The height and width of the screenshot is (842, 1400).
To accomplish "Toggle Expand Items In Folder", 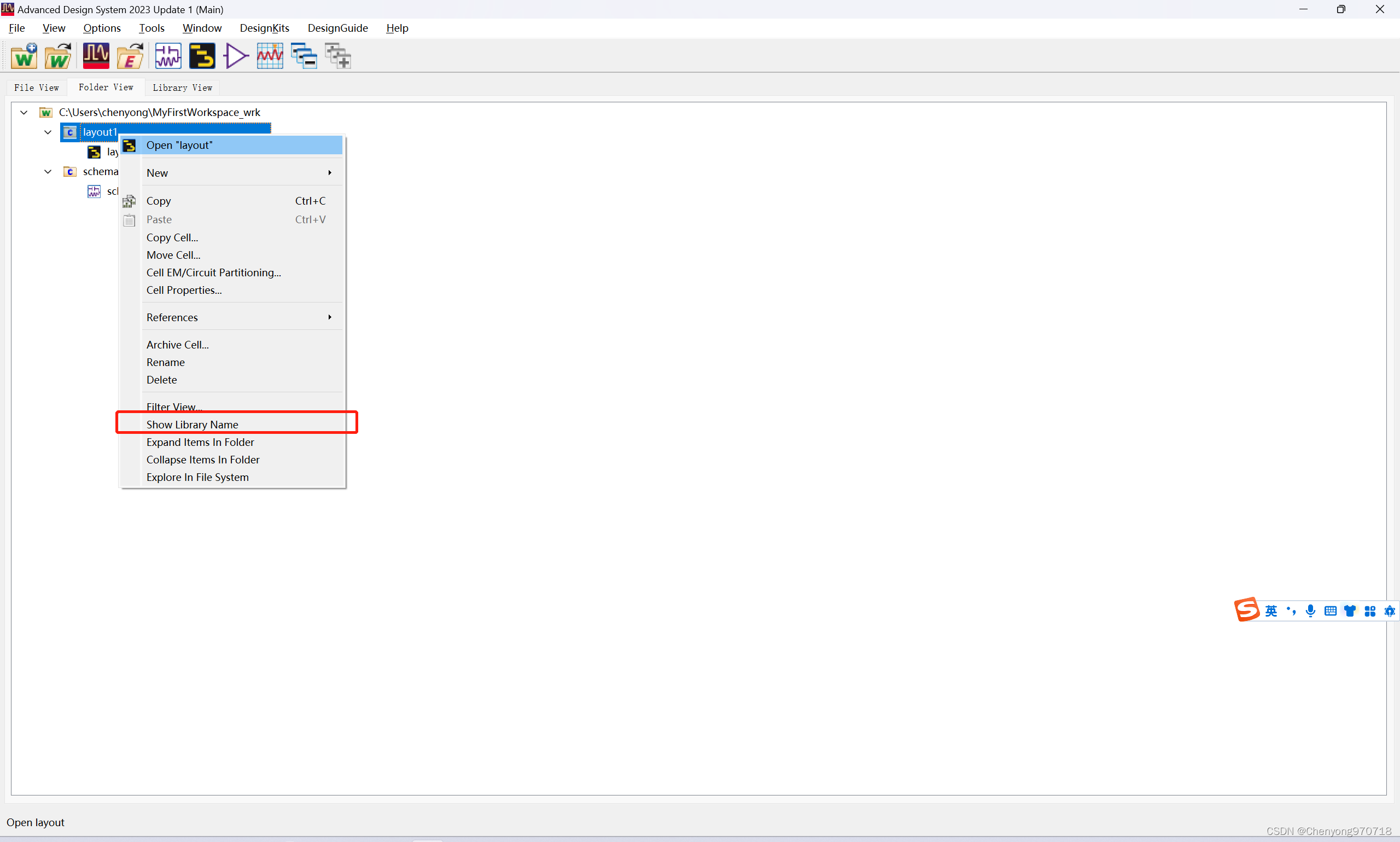I will pos(200,442).
